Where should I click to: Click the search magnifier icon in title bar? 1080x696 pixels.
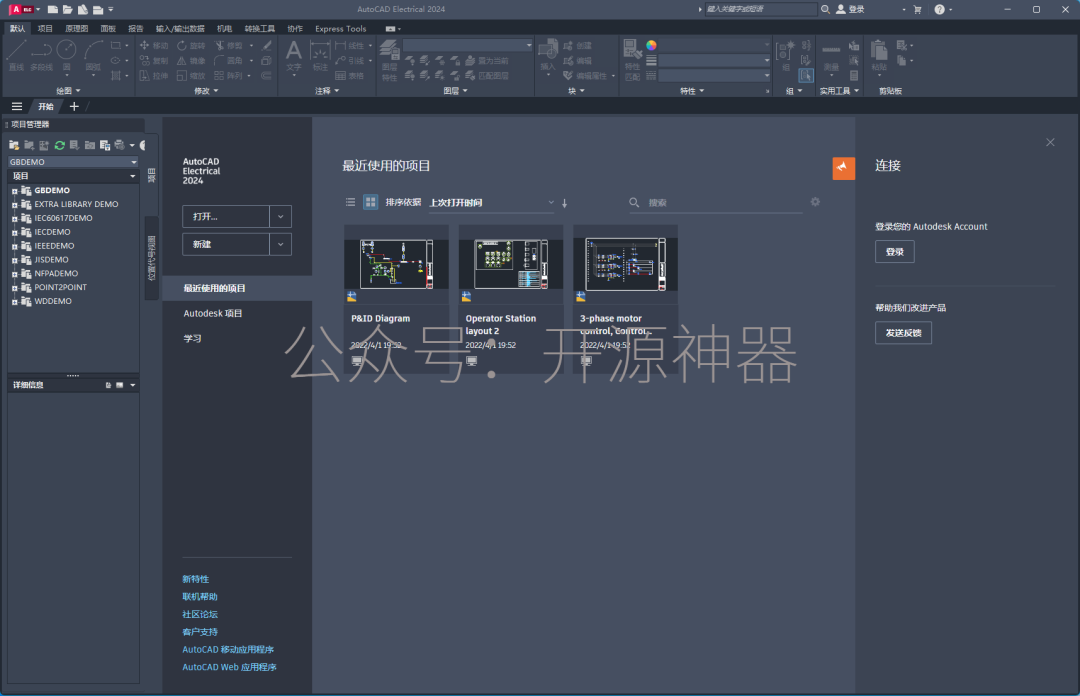pos(825,9)
